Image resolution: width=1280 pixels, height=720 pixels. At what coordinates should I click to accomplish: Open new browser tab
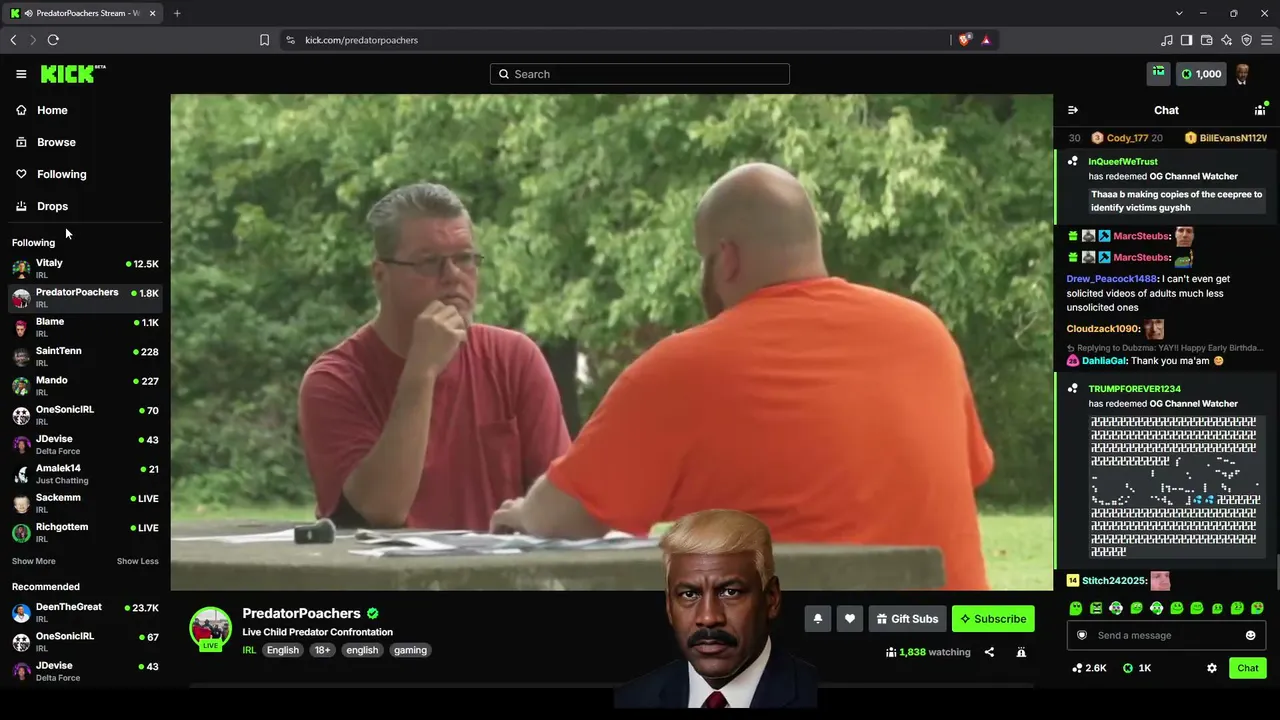coord(177,13)
